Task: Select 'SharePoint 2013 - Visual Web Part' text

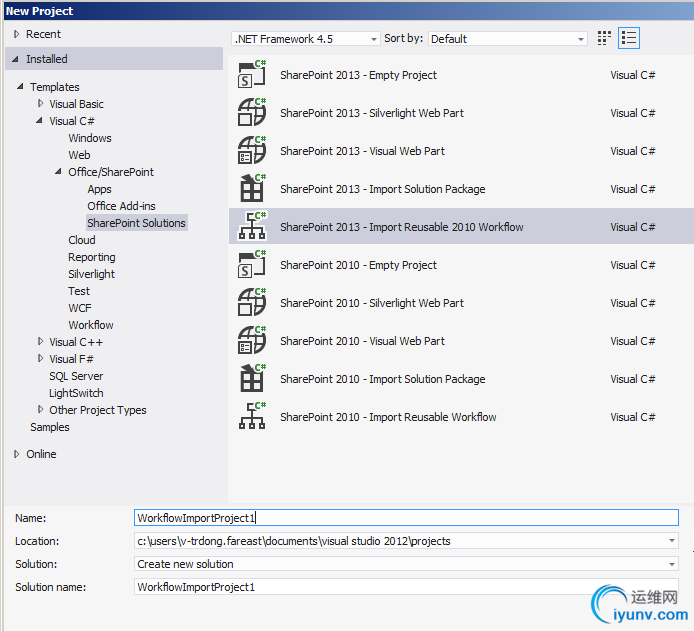Action: [x=362, y=151]
